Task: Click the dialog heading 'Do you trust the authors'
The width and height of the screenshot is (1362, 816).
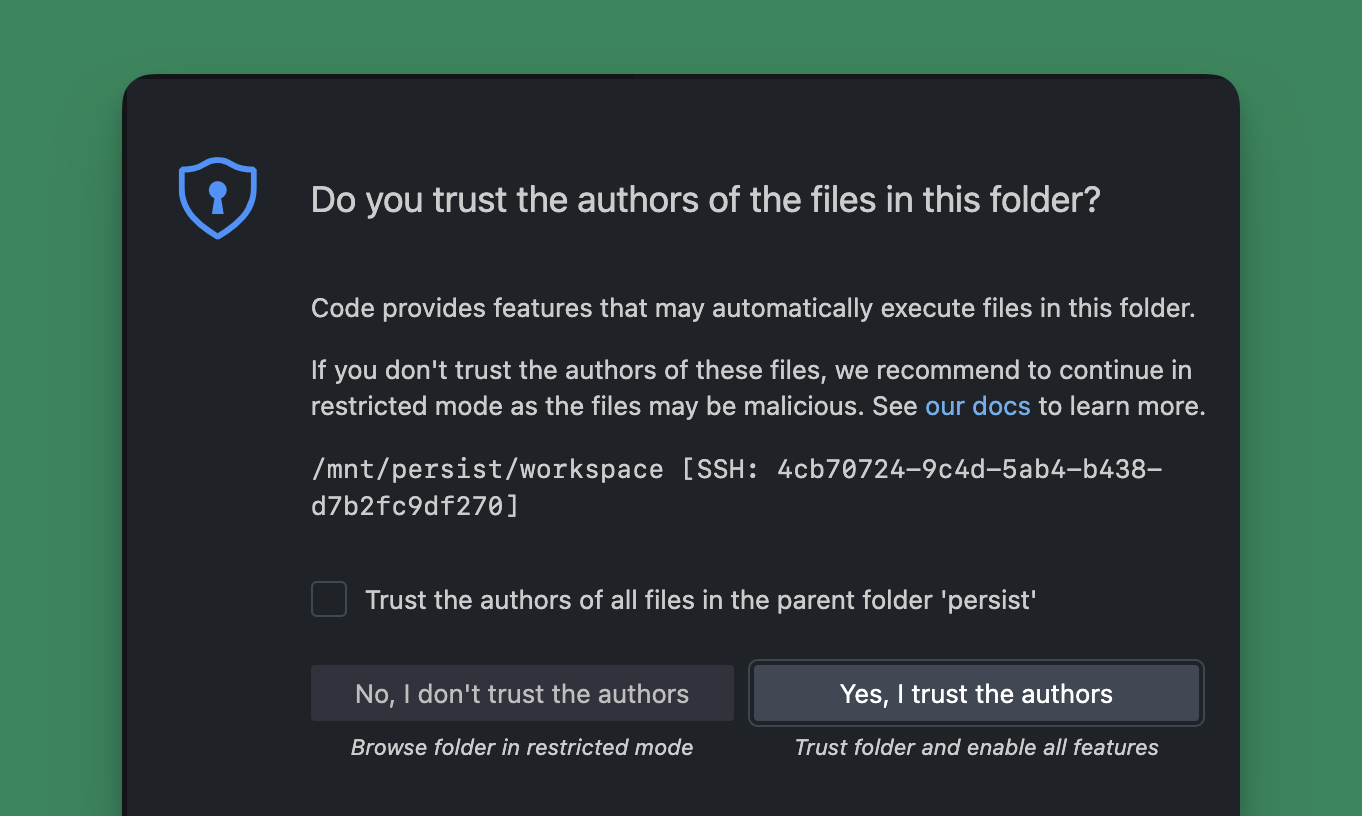Action: [x=705, y=200]
